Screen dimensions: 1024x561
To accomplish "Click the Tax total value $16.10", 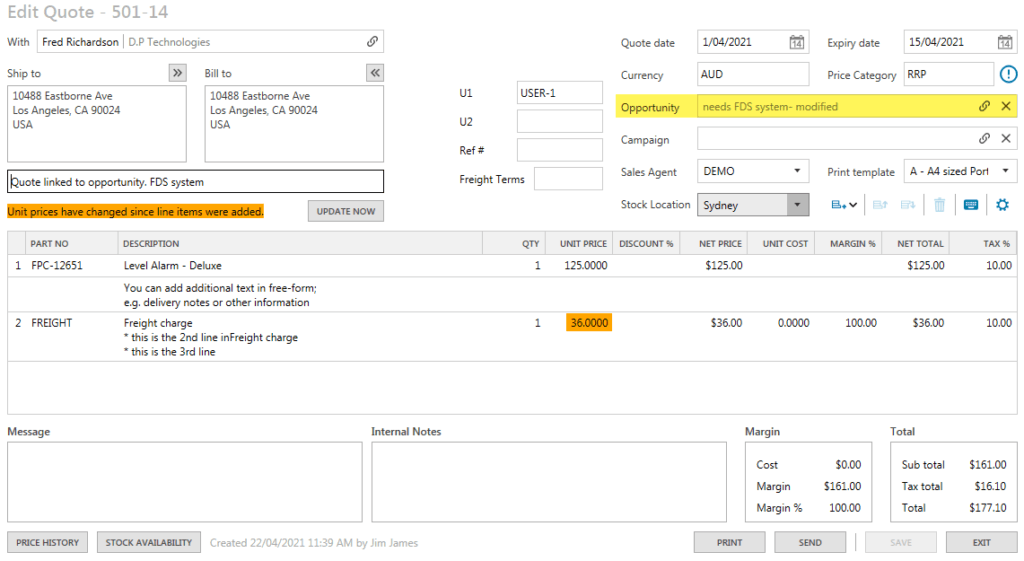I will click(x=990, y=486).
